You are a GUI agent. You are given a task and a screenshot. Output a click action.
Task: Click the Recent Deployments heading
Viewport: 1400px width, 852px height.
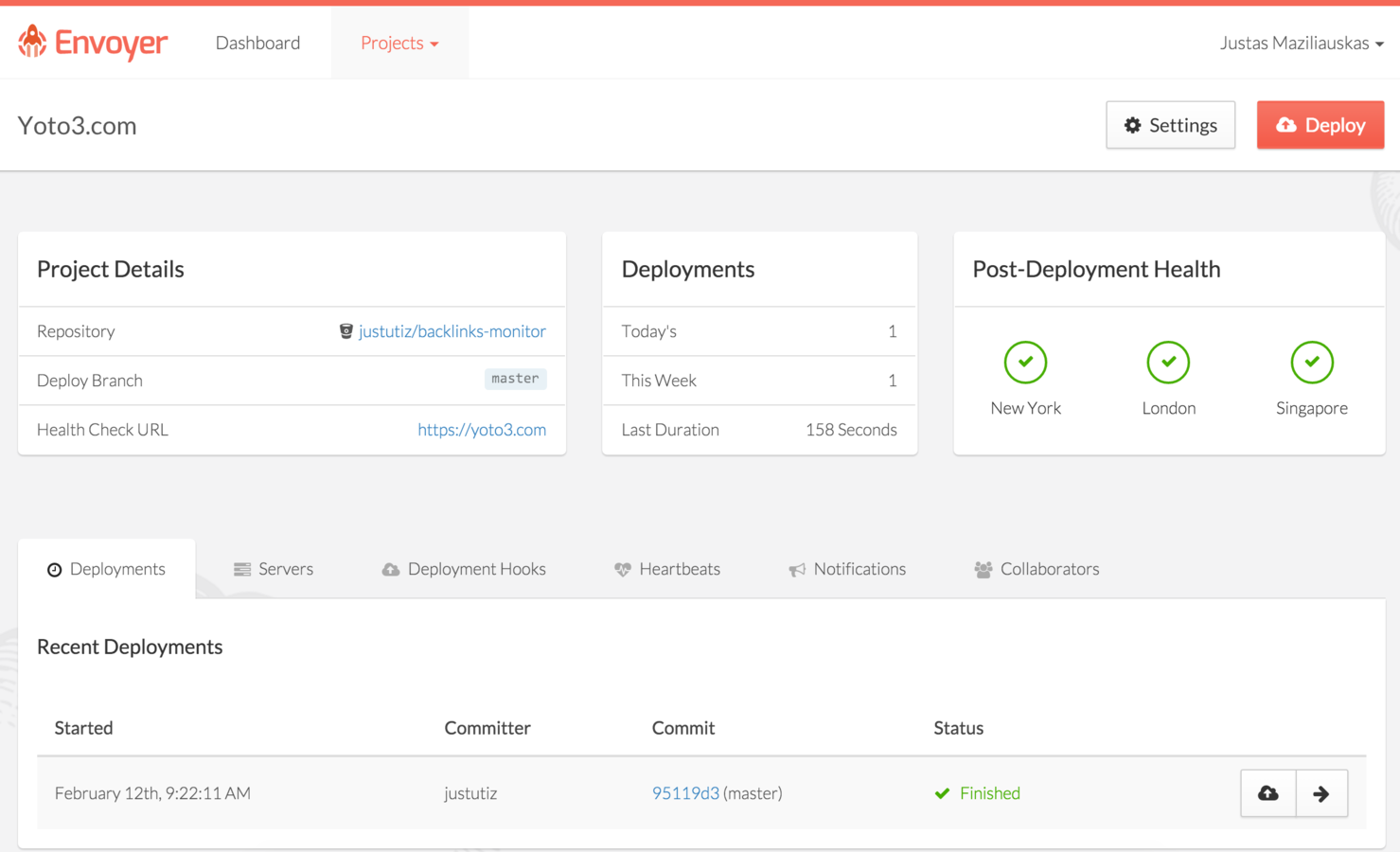click(x=130, y=647)
